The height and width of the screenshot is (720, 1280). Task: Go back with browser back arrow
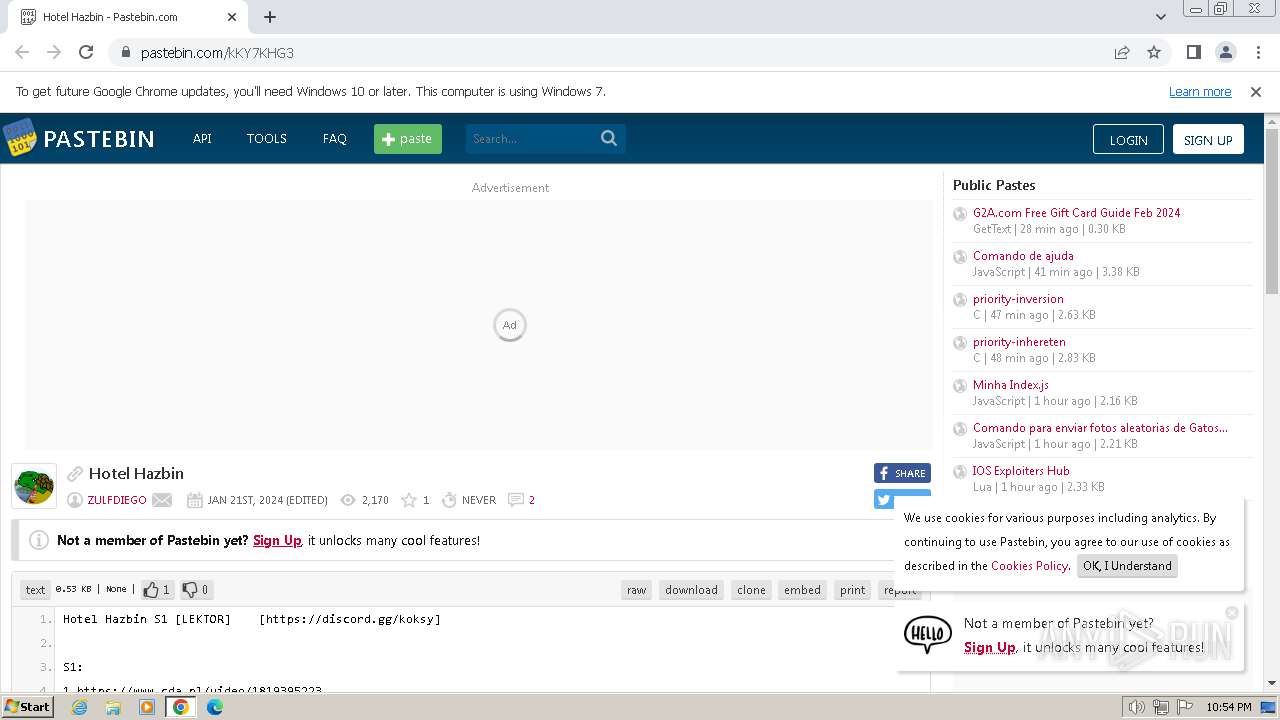22,52
